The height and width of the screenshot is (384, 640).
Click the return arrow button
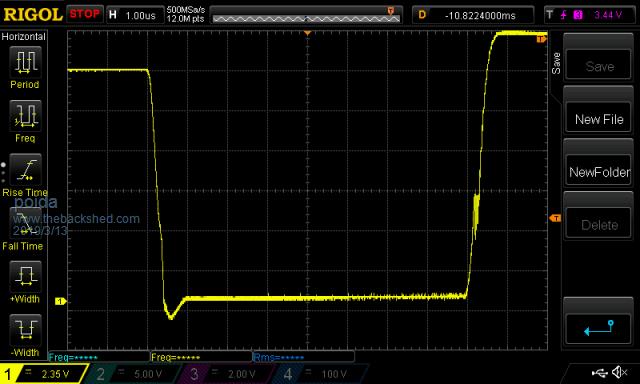pos(598,328)
